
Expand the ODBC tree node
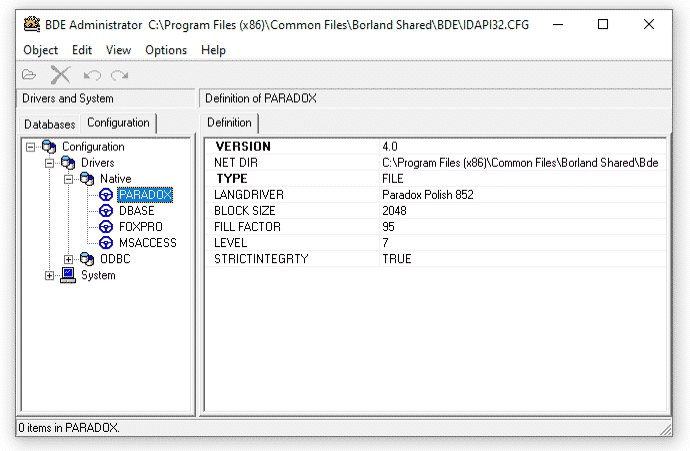click(x=68, y=259)
